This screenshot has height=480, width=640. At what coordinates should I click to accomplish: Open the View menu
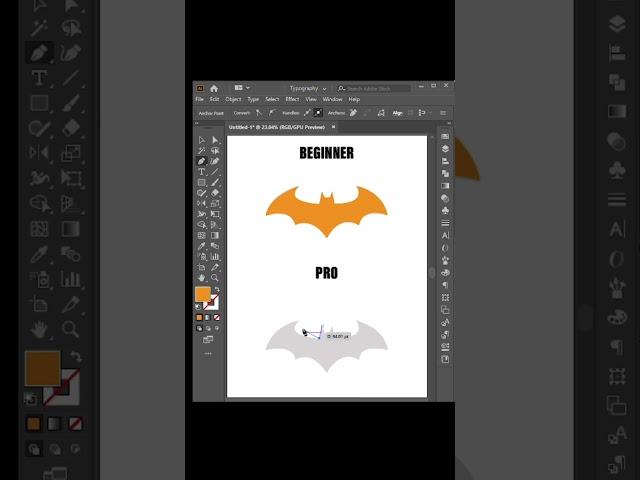tap(311, 99)
